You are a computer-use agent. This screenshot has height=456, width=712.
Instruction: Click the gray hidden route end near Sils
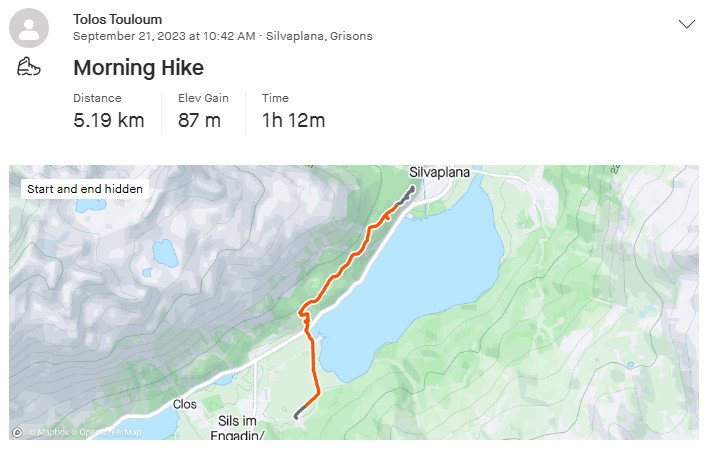[301, 412]
